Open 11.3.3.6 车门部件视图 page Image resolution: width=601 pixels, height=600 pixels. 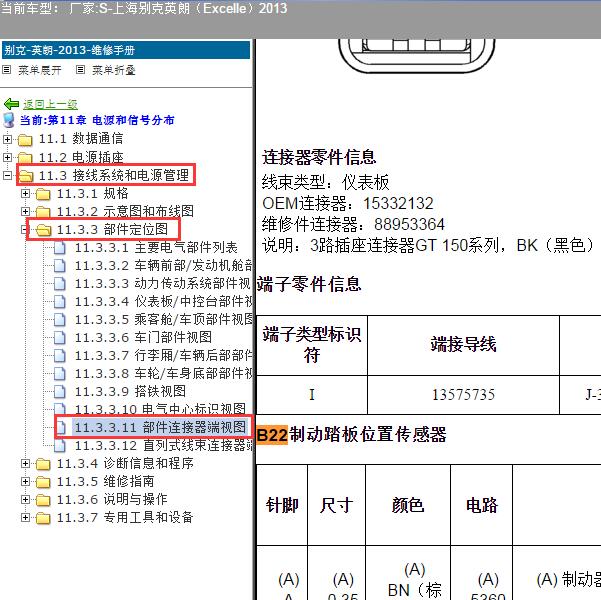point(143,338)
